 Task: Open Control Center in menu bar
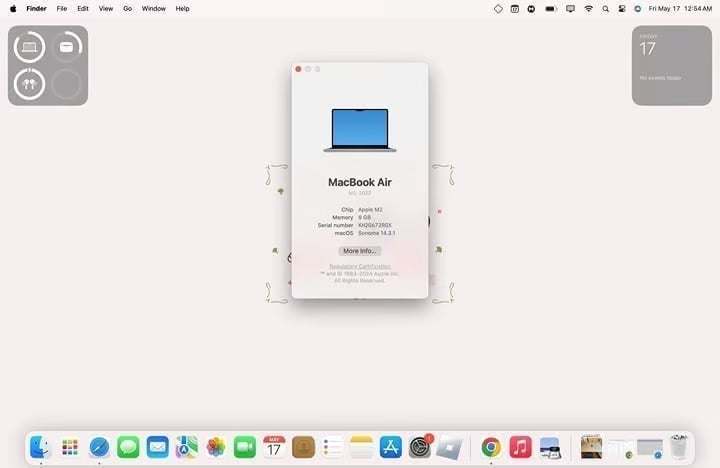click(622, 9)
